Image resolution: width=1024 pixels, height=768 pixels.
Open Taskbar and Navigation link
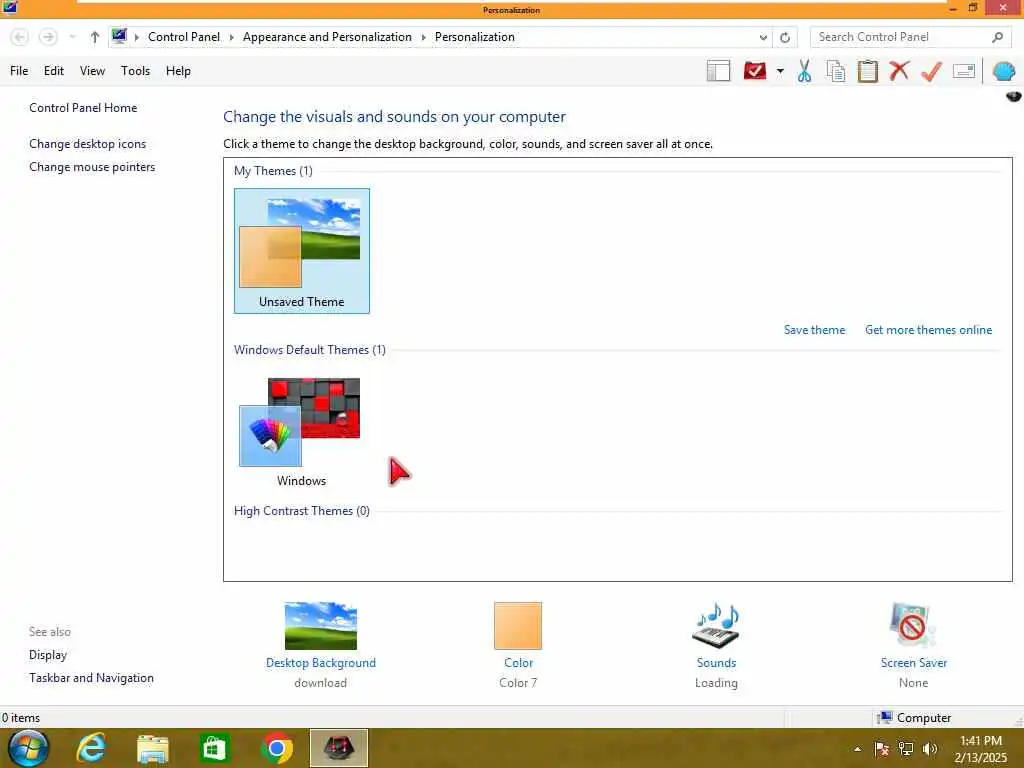click(91, 678)
